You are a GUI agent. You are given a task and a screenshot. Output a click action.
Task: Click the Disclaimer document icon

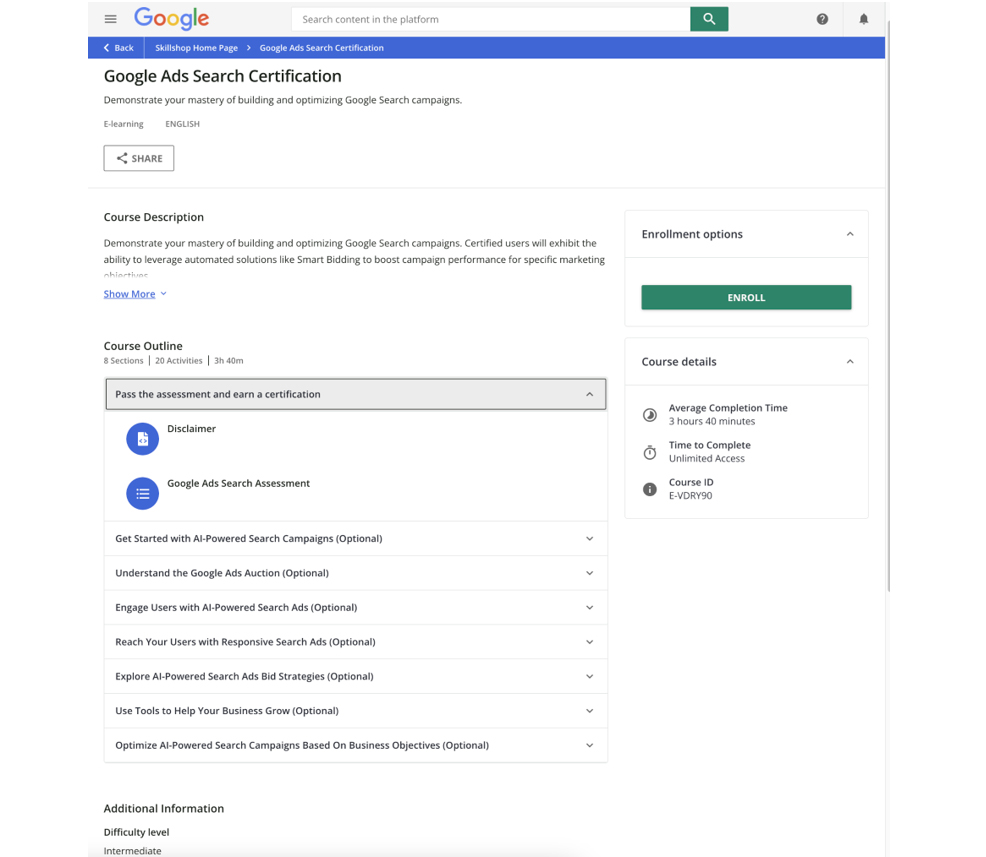point(143,439)
